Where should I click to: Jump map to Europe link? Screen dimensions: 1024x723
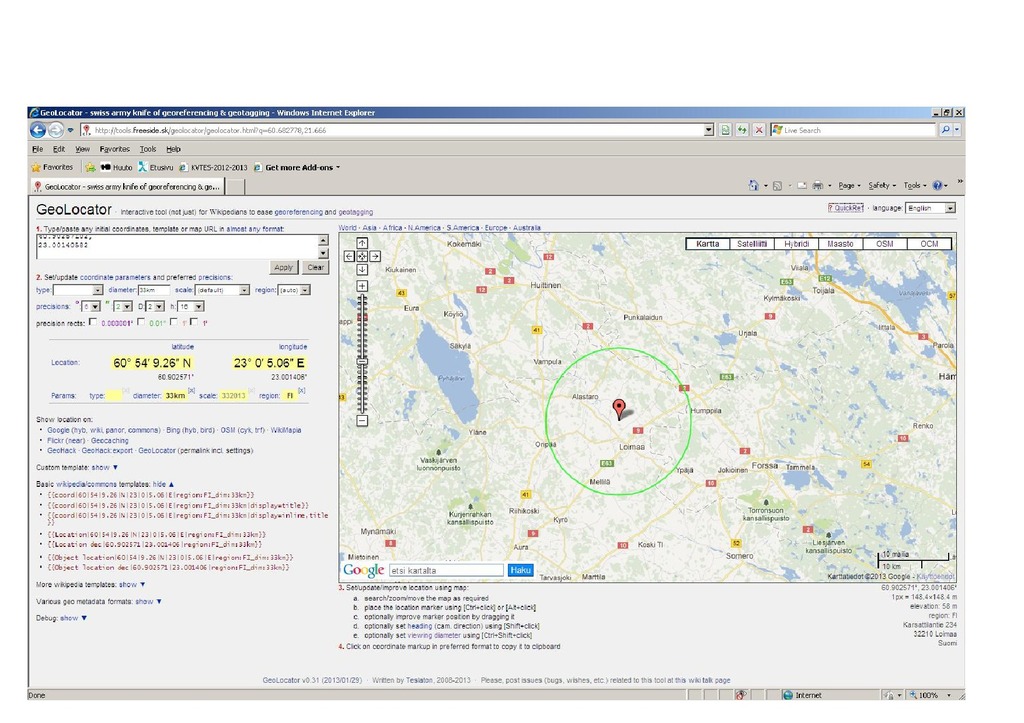tap(496, 228)
